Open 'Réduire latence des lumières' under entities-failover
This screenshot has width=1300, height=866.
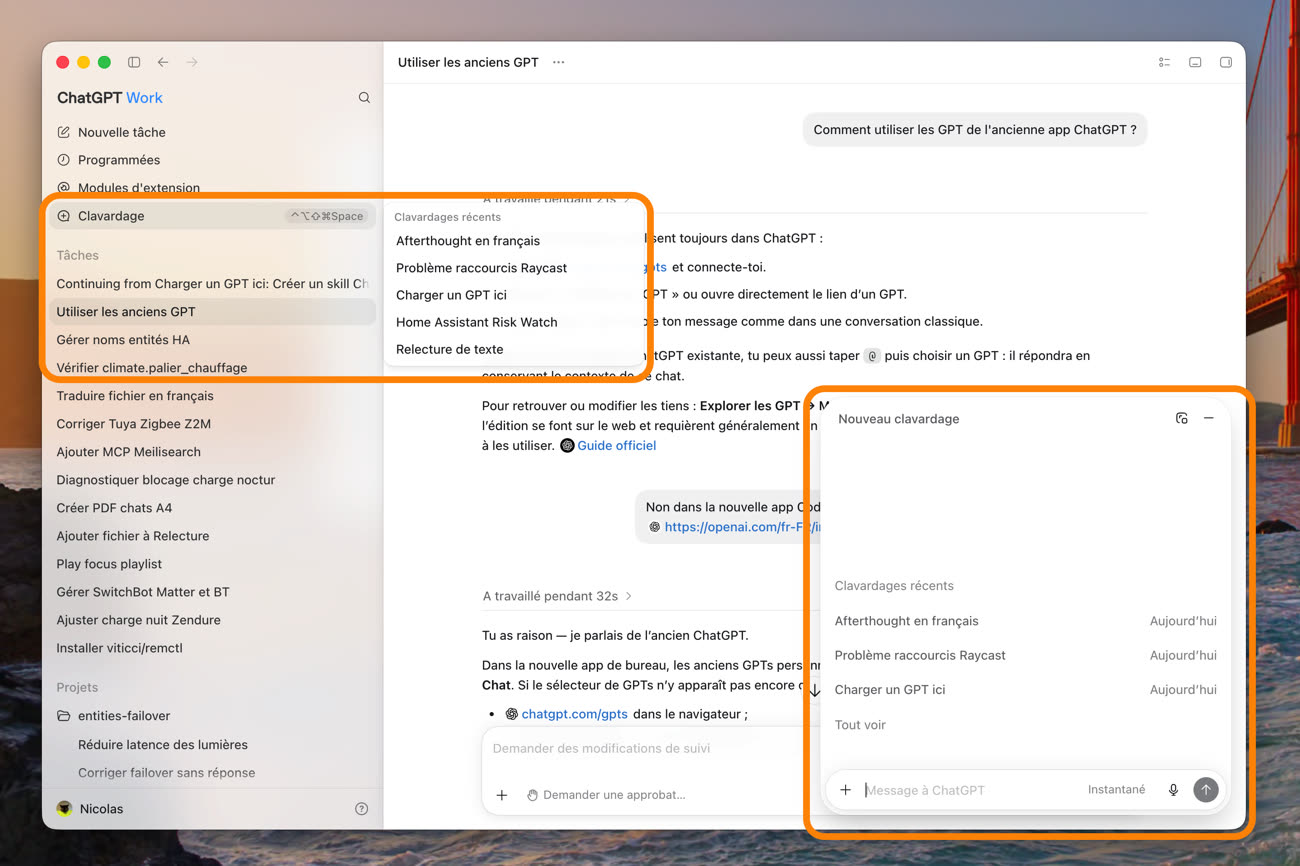(212, 745)
